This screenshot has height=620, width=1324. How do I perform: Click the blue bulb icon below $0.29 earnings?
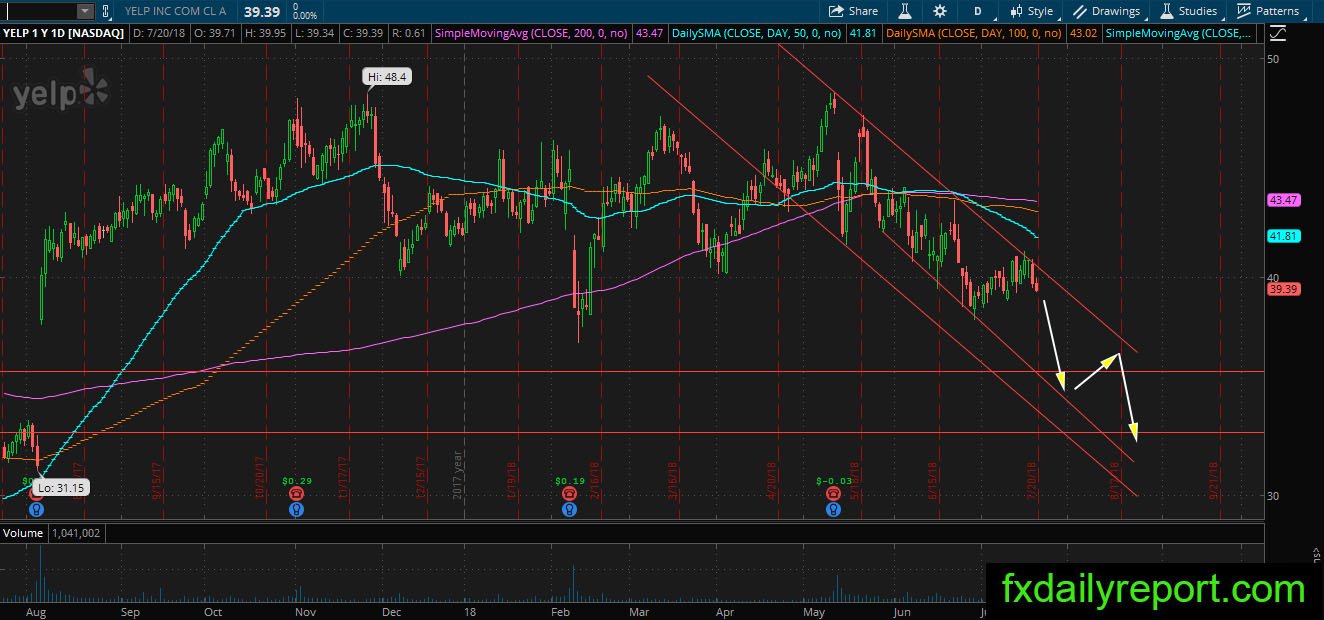pyautogui.click(x=296, y=509)
